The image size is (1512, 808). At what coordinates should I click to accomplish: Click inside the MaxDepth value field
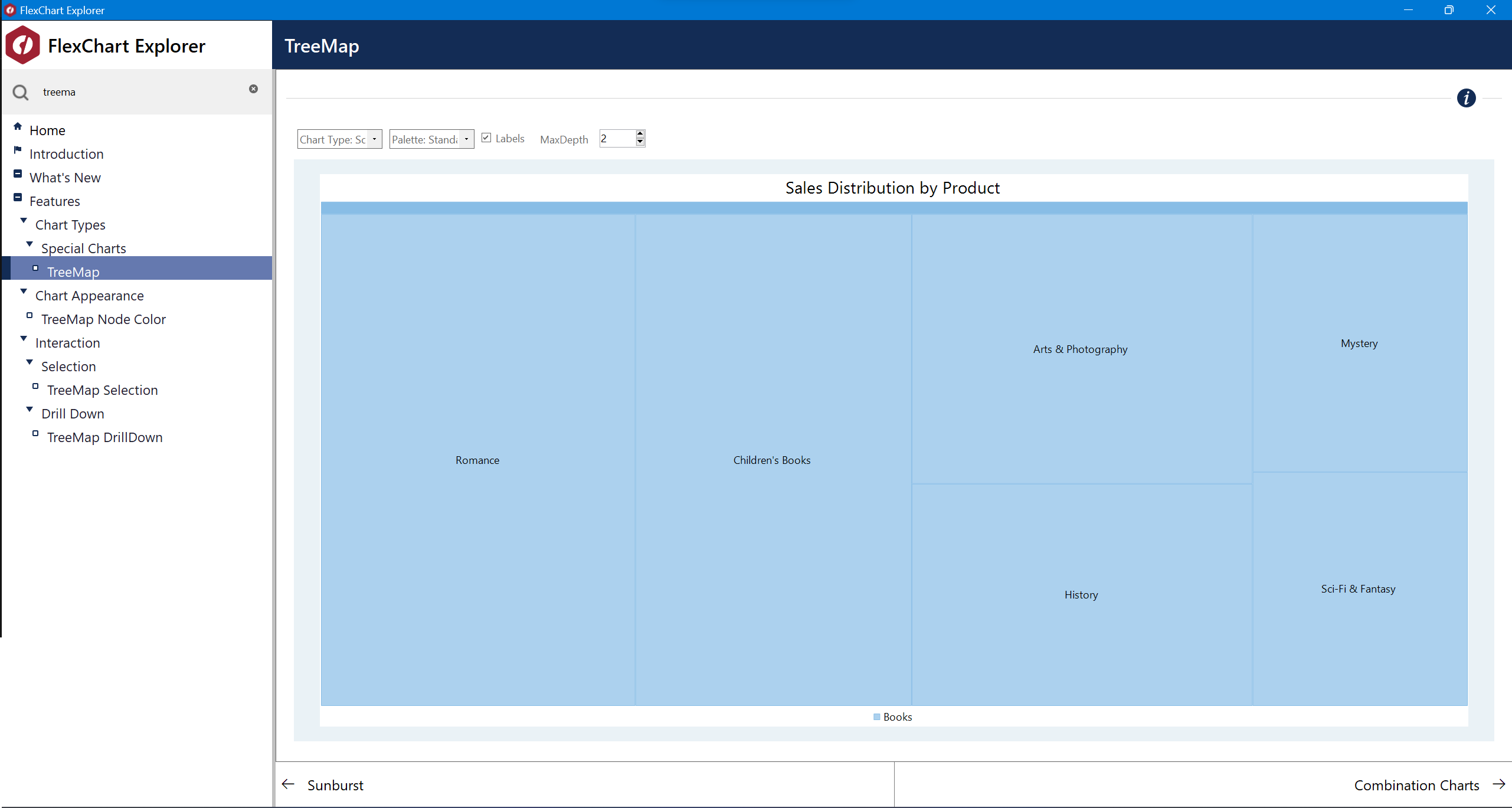[x=617, y=139]
